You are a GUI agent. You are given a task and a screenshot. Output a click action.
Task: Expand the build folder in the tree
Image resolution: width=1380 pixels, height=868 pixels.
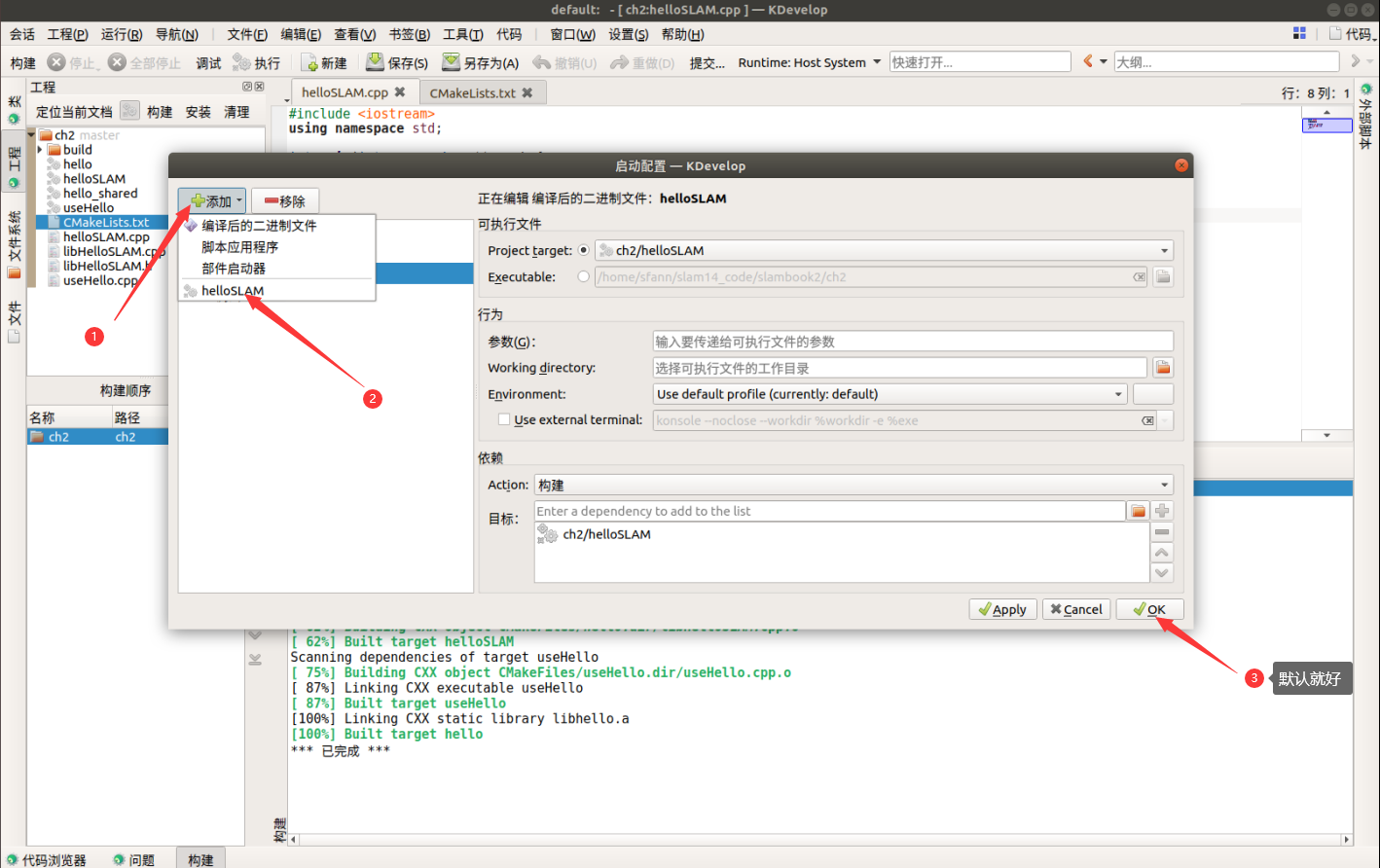[40, 150]
